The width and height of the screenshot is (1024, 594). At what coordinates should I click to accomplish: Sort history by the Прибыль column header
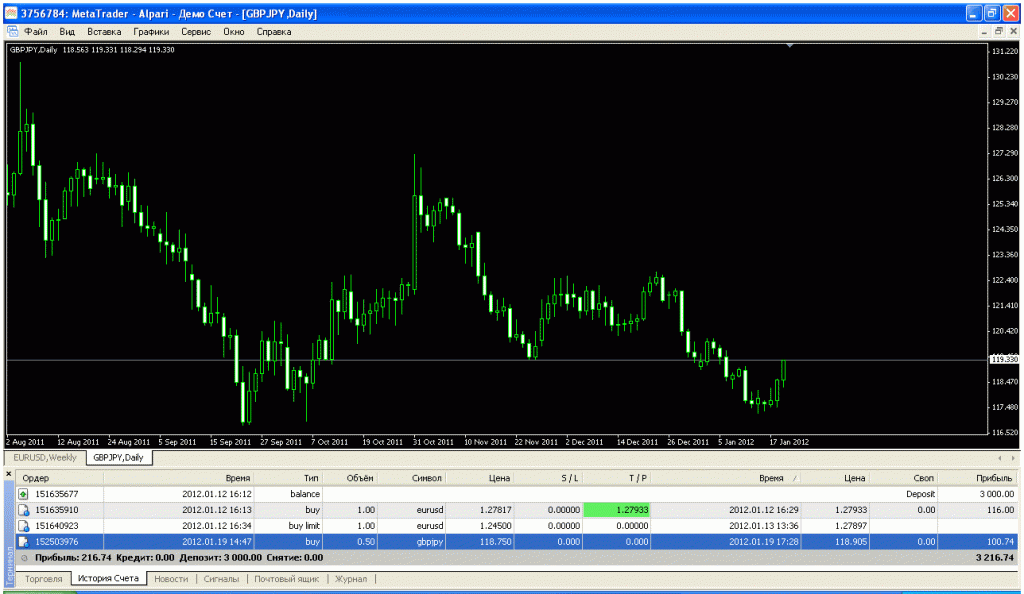(995, 478)
